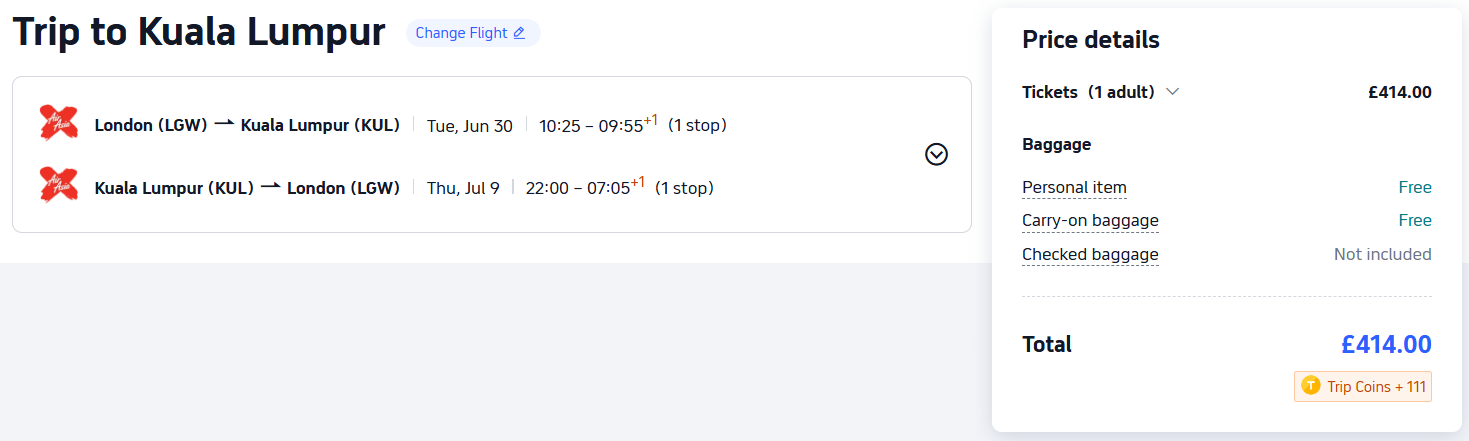Select the Kuala Lumpur to London route text

(x=247, y=187)
